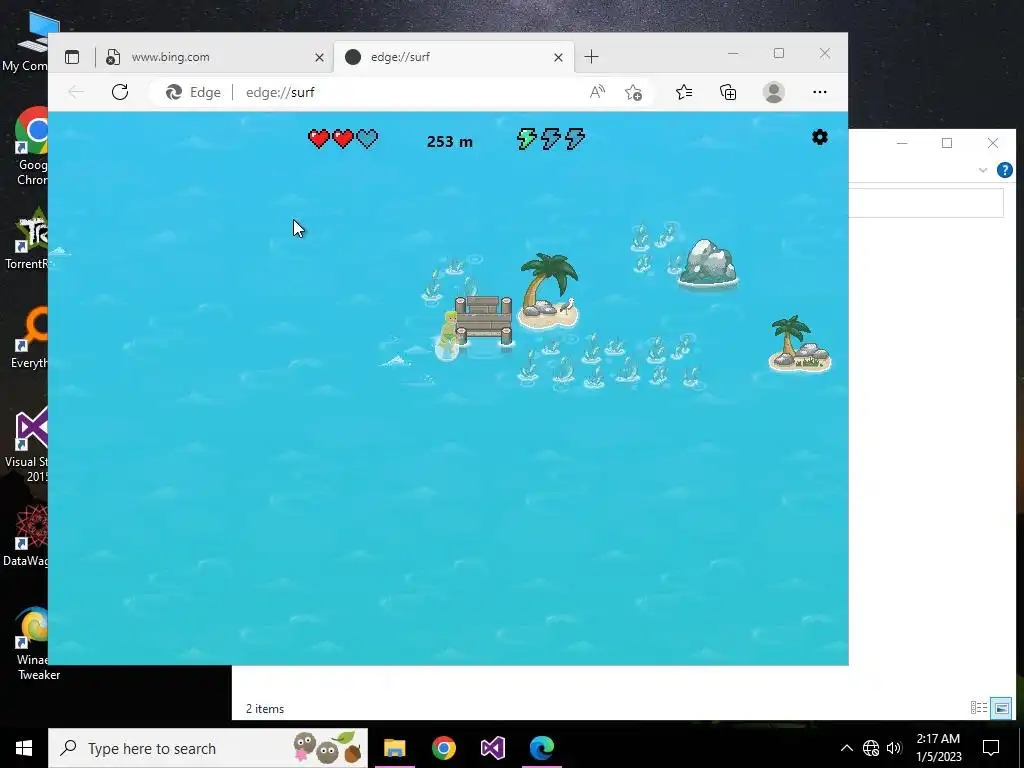Click the empty third heart life
This screenshot has width=1024, height=768.
pyautogui.click(x=367, y=138)
